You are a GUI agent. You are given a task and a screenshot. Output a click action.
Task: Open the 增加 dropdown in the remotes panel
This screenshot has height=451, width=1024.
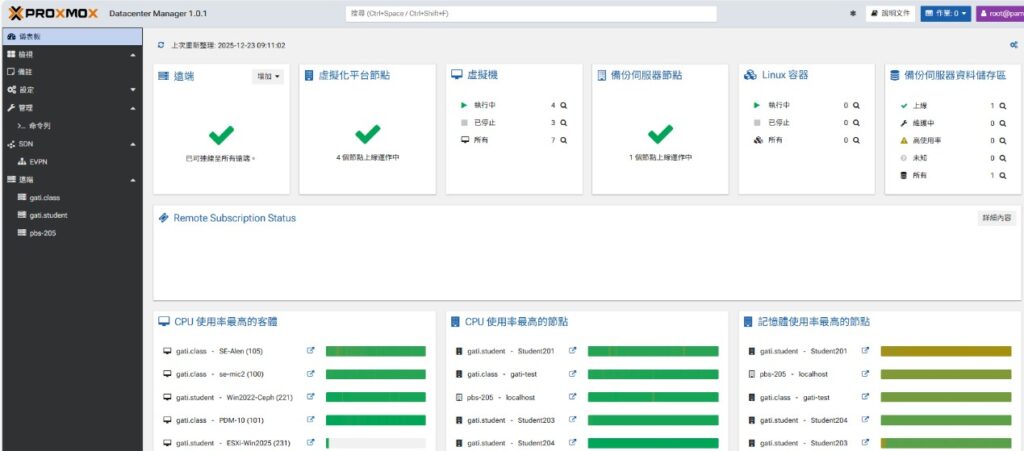[268, 76]
